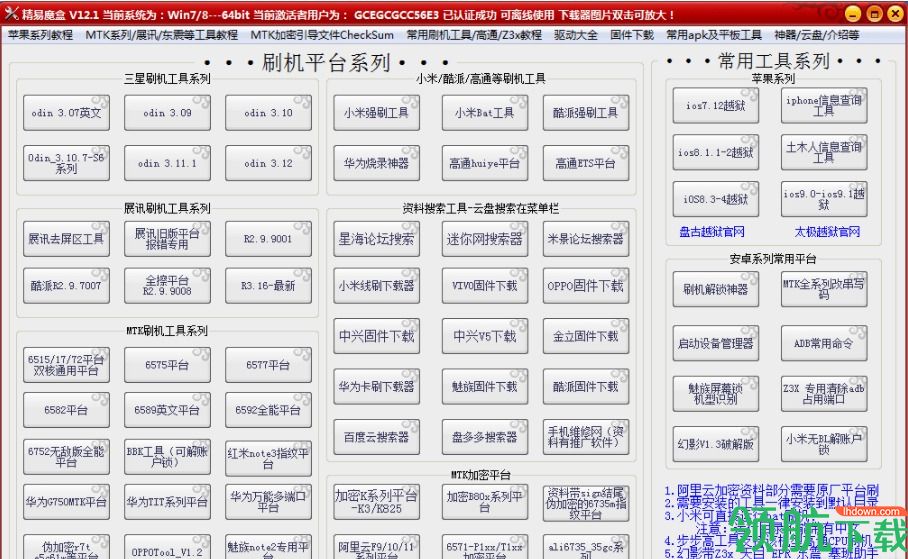Open 神器/云盘/介绍等 menu

click(x=817, y=35)
